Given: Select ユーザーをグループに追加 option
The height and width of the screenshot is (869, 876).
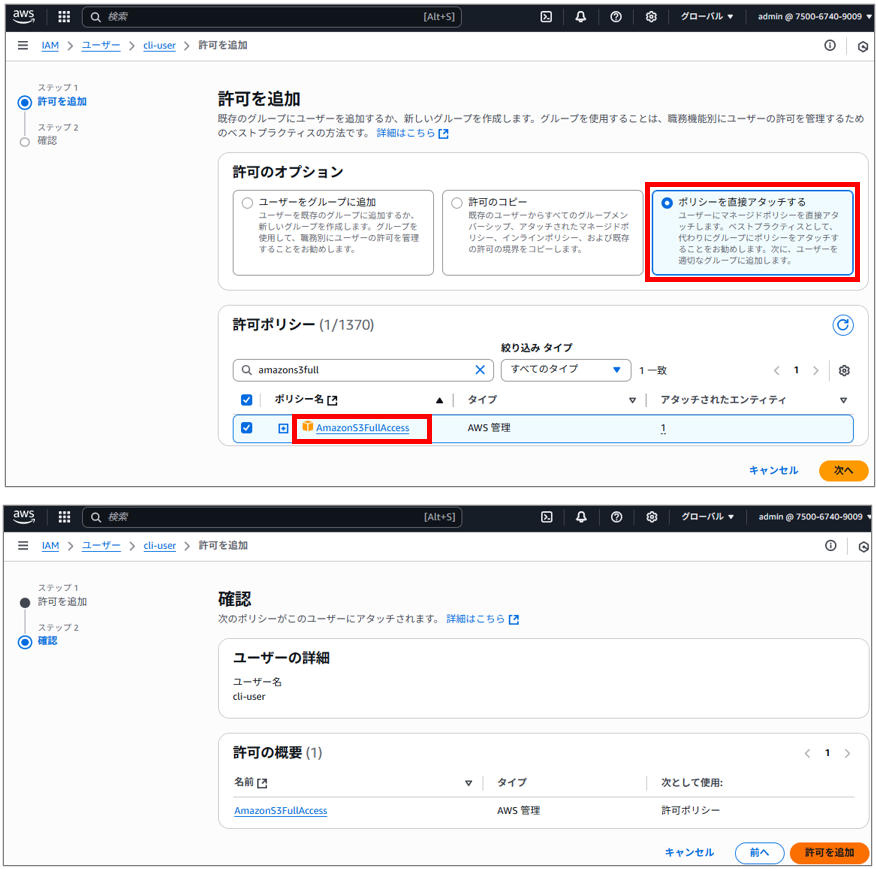Looking at the screenshot, I should pos(333,232).
